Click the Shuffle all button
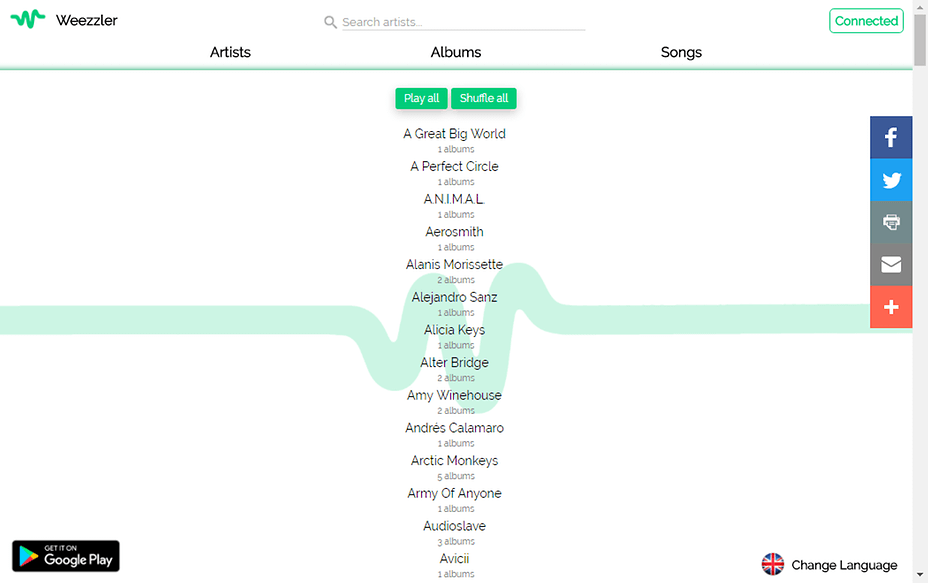The width and height of the screenshot is (928, 583). [x=484, y=98]
